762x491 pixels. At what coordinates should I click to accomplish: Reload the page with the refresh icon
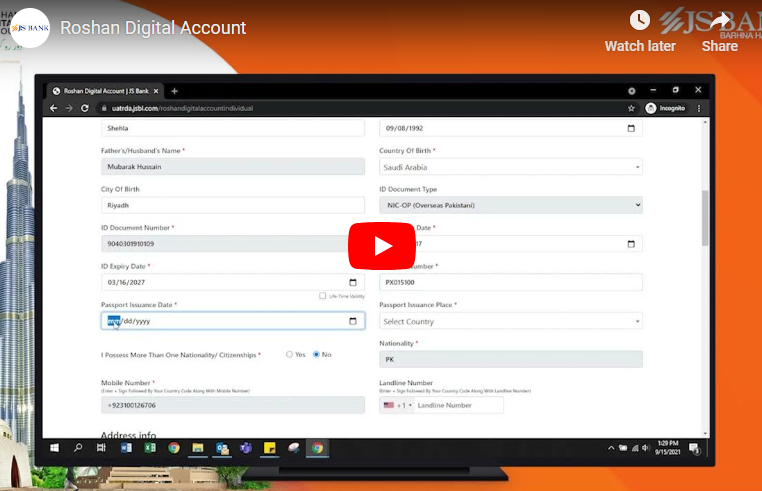[x=85, y=108]
